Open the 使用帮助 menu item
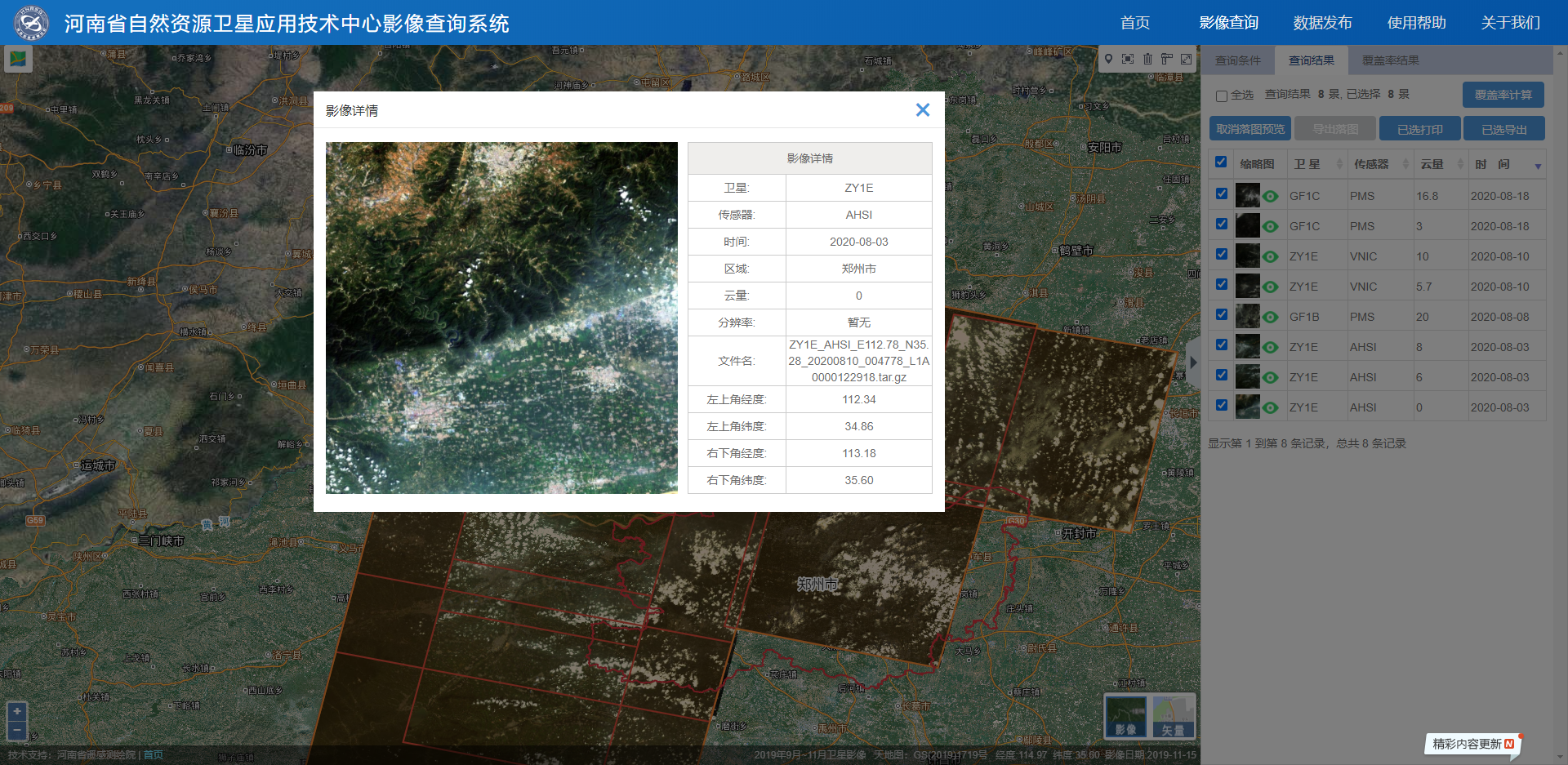 1417,23
